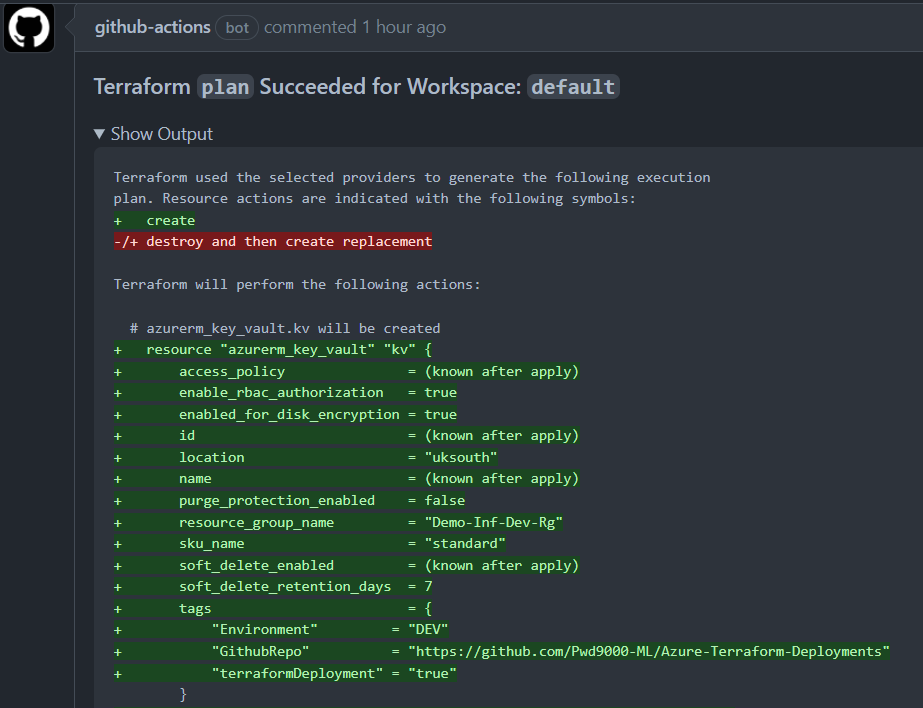Image resolution: width=923 pixels, height=708 pixels.
Task: Click the GithubRepo URL value
Action: [x=649, y=652]
